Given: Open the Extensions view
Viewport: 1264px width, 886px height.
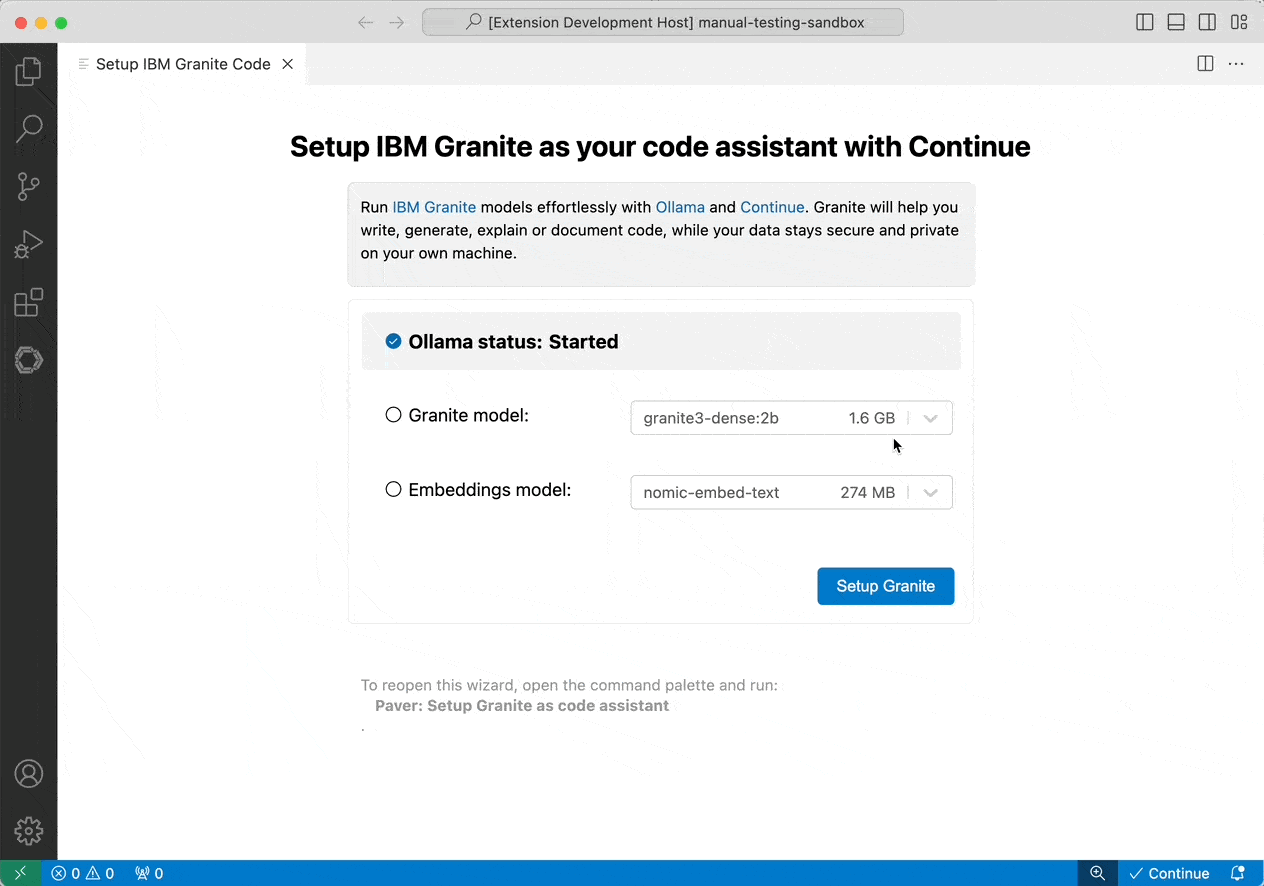Looking at the screenshot, I should pos(29,302).
